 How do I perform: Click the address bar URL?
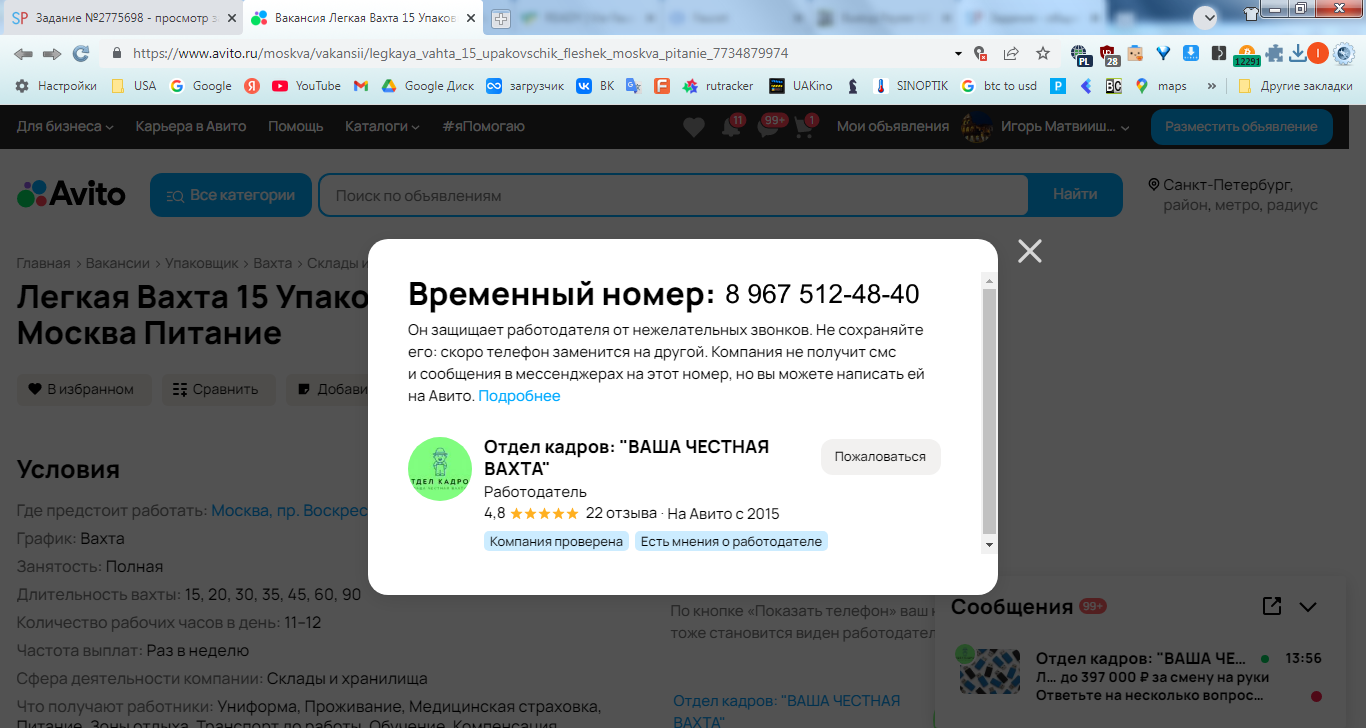460,54
